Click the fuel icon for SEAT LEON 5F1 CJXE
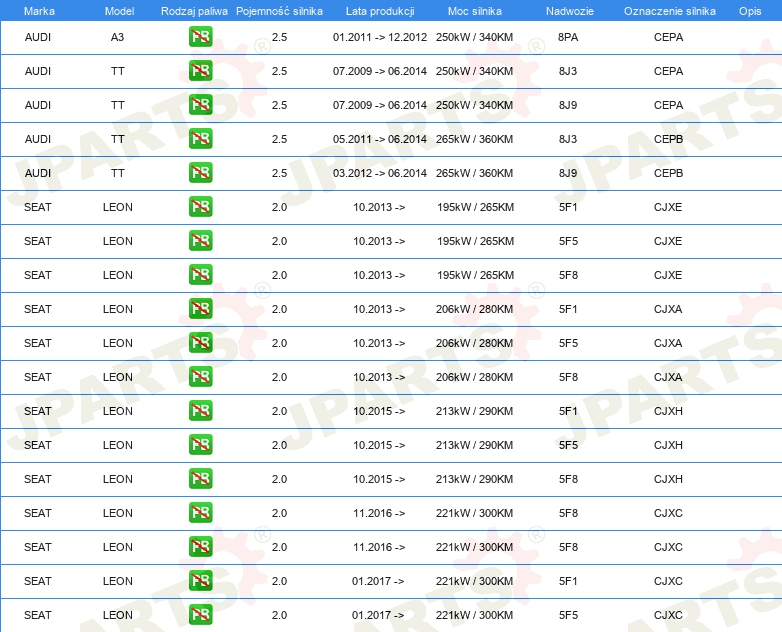Viewport: 782px width, 632px height. pyautogui.click(x=200, y=207)
